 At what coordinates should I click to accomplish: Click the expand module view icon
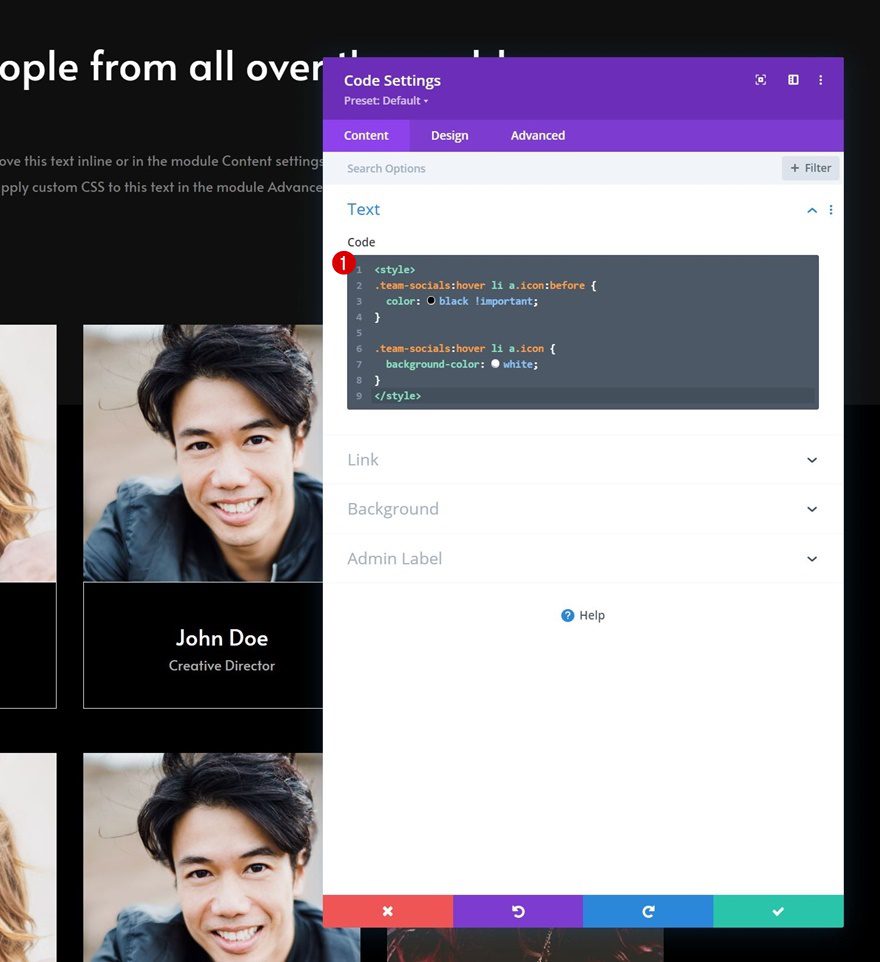coord(760,80)
